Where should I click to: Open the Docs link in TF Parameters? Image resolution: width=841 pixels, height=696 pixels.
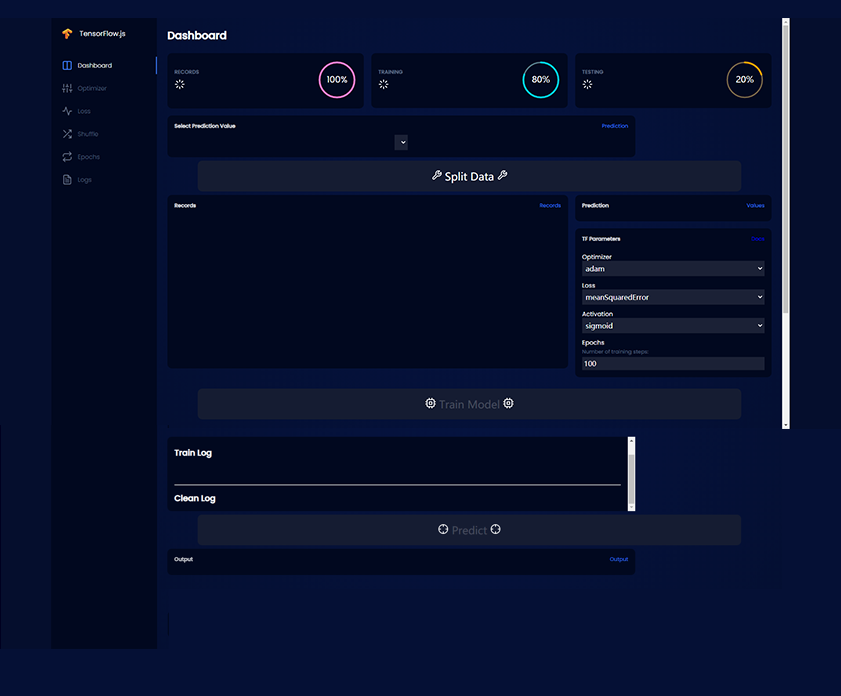coord(758,239)
